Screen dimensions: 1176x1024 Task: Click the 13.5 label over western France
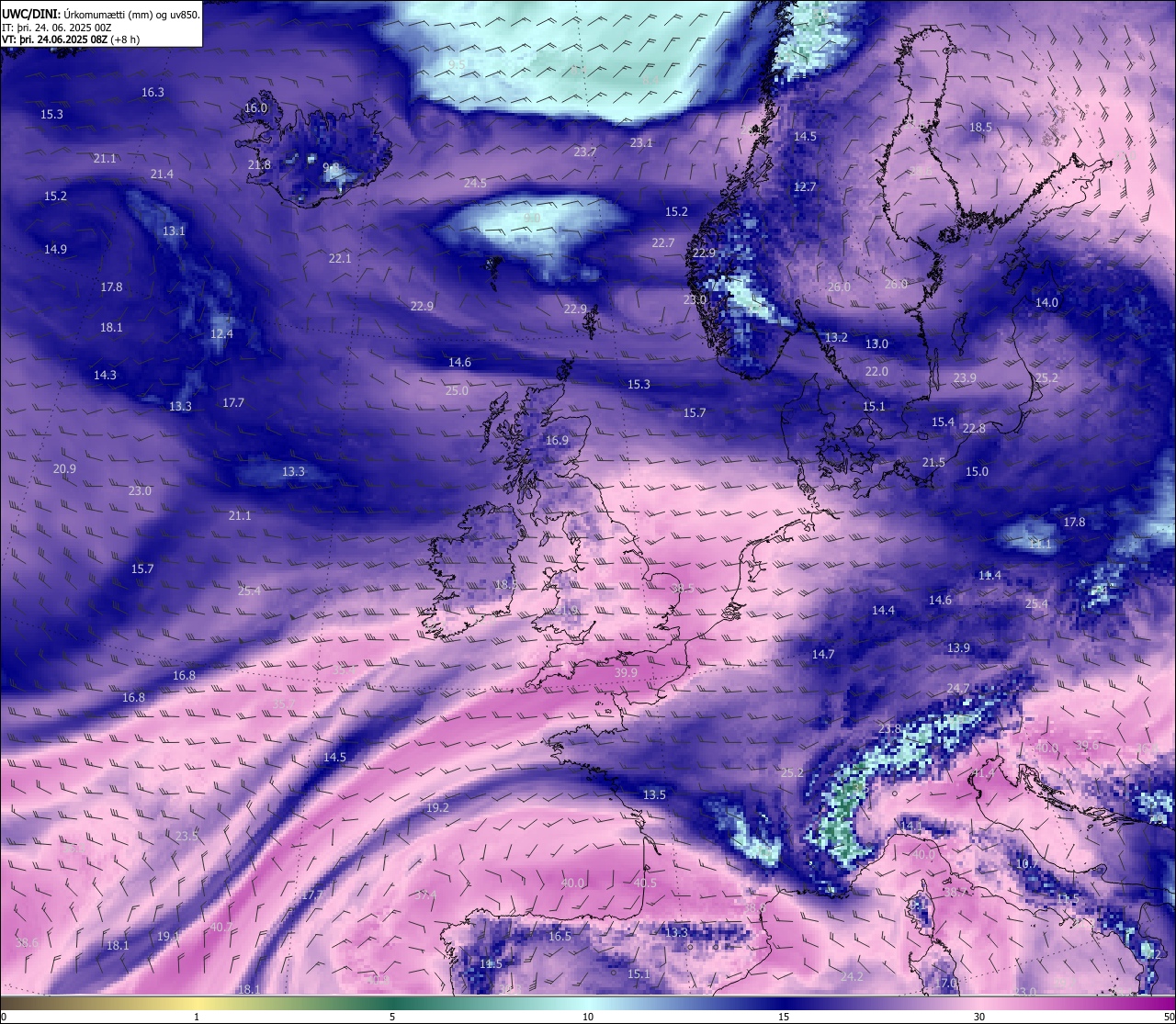(x=654, y=794)
